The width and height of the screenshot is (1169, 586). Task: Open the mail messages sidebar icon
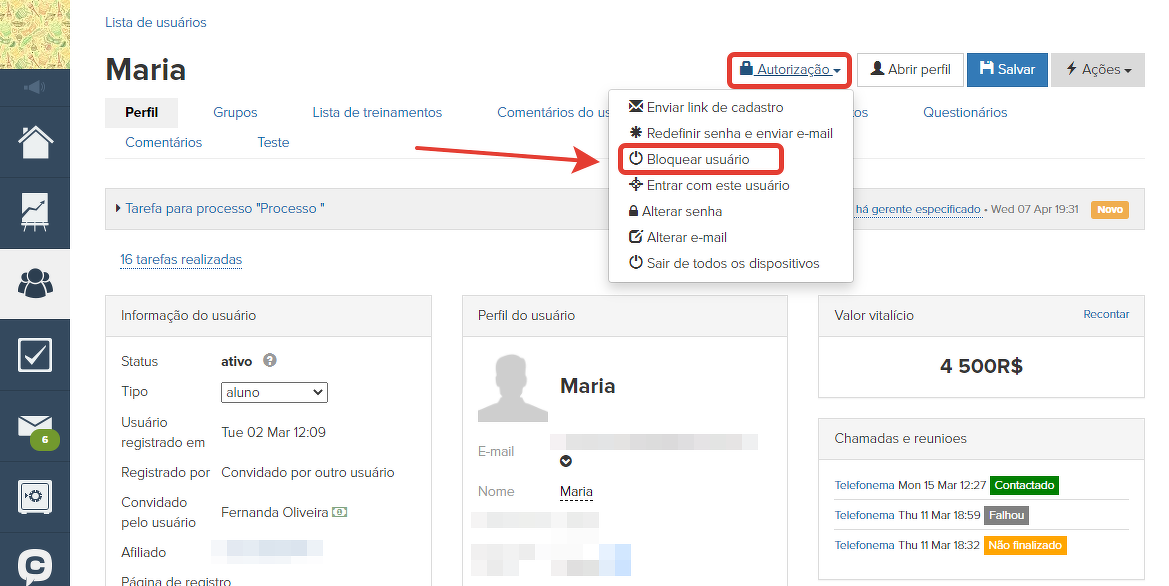tap(35, 427)
